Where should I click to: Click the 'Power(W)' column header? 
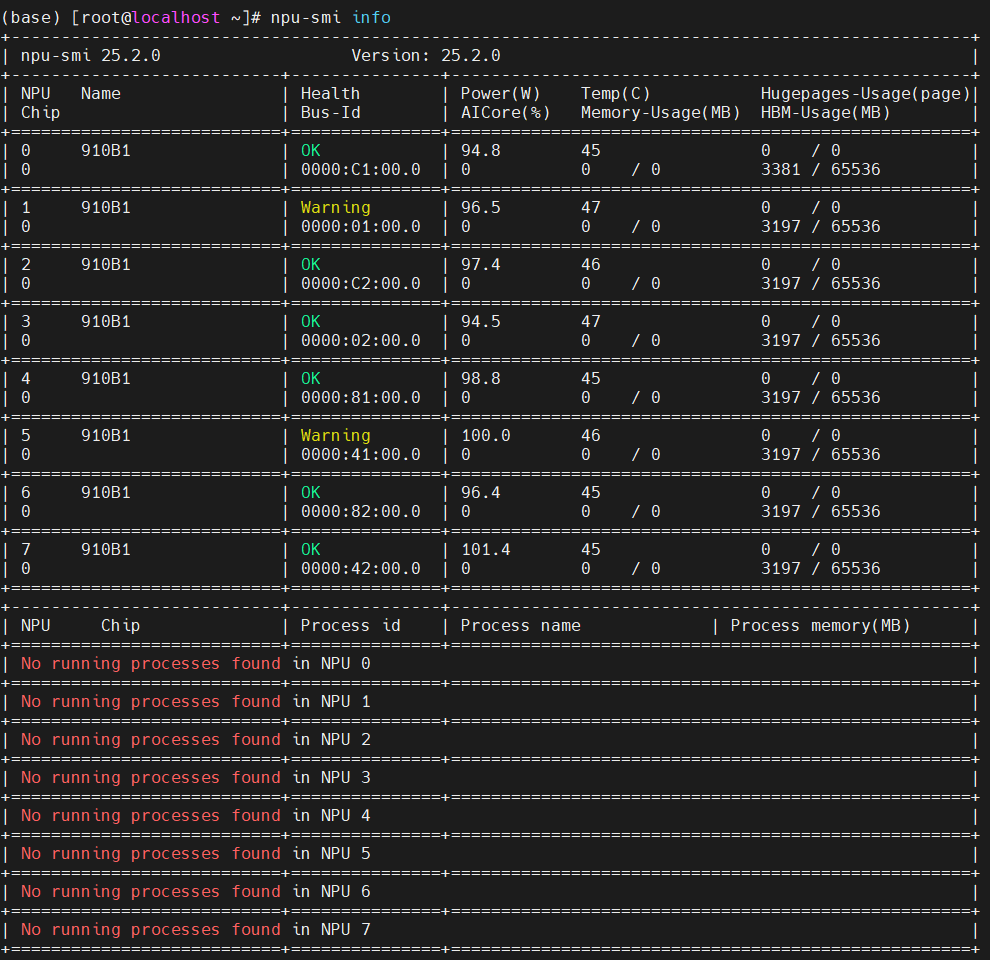pos(501,93)
